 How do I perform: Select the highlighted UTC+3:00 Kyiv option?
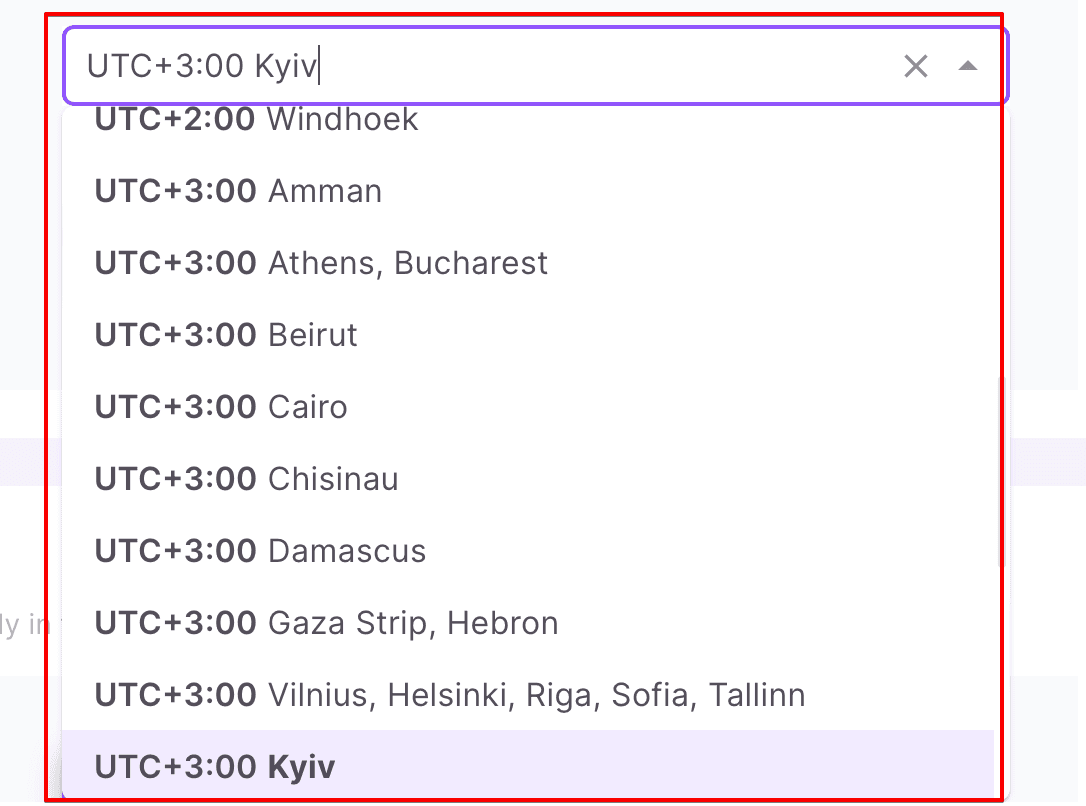coord(215,767)
